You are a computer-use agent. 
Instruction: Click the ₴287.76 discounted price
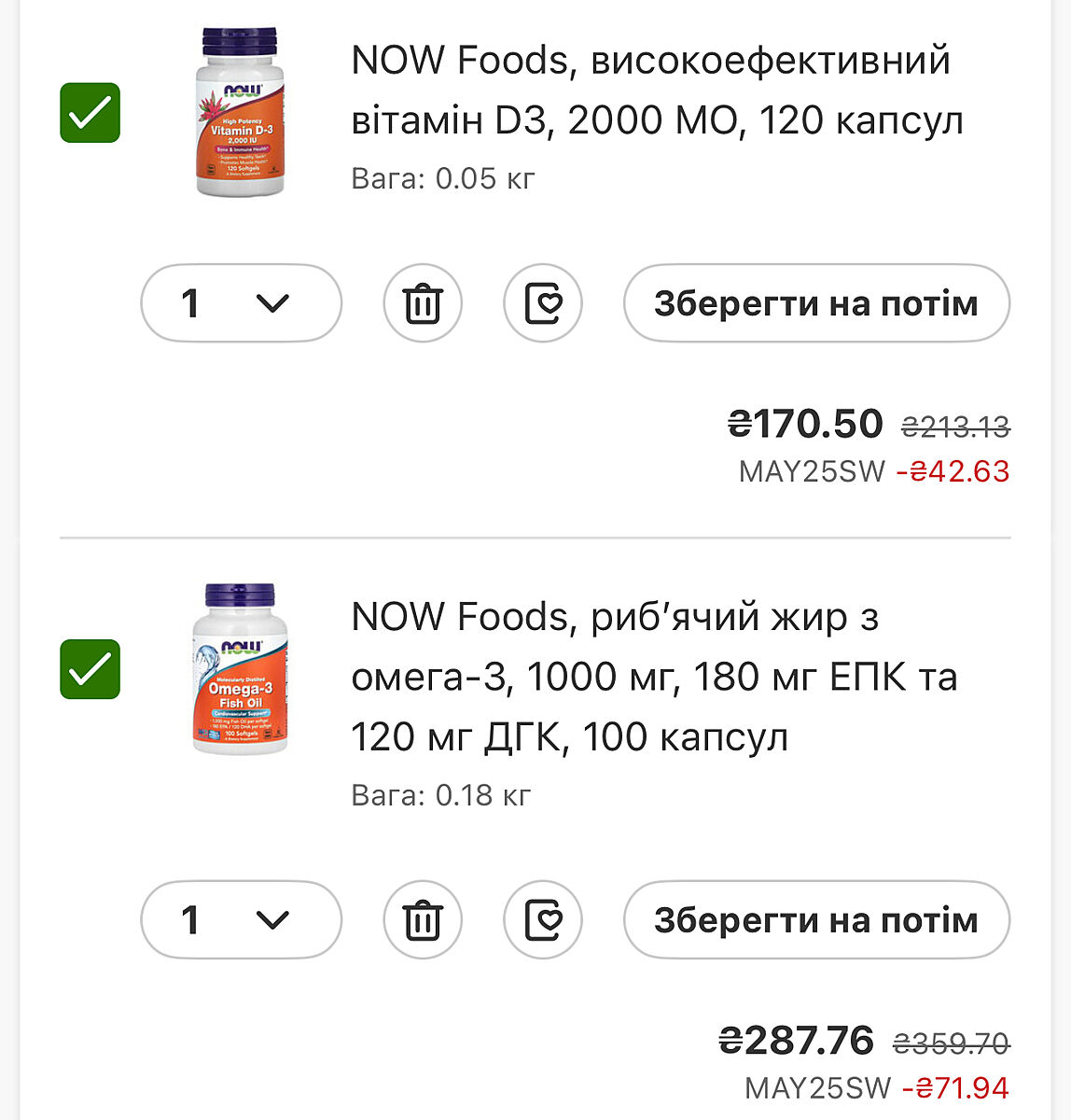(x=797, y=1040)
